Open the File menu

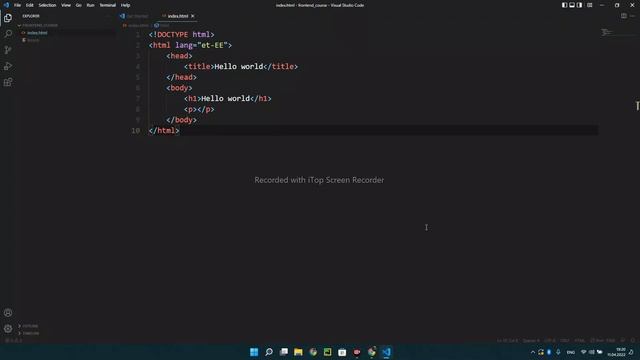point(17,5)
